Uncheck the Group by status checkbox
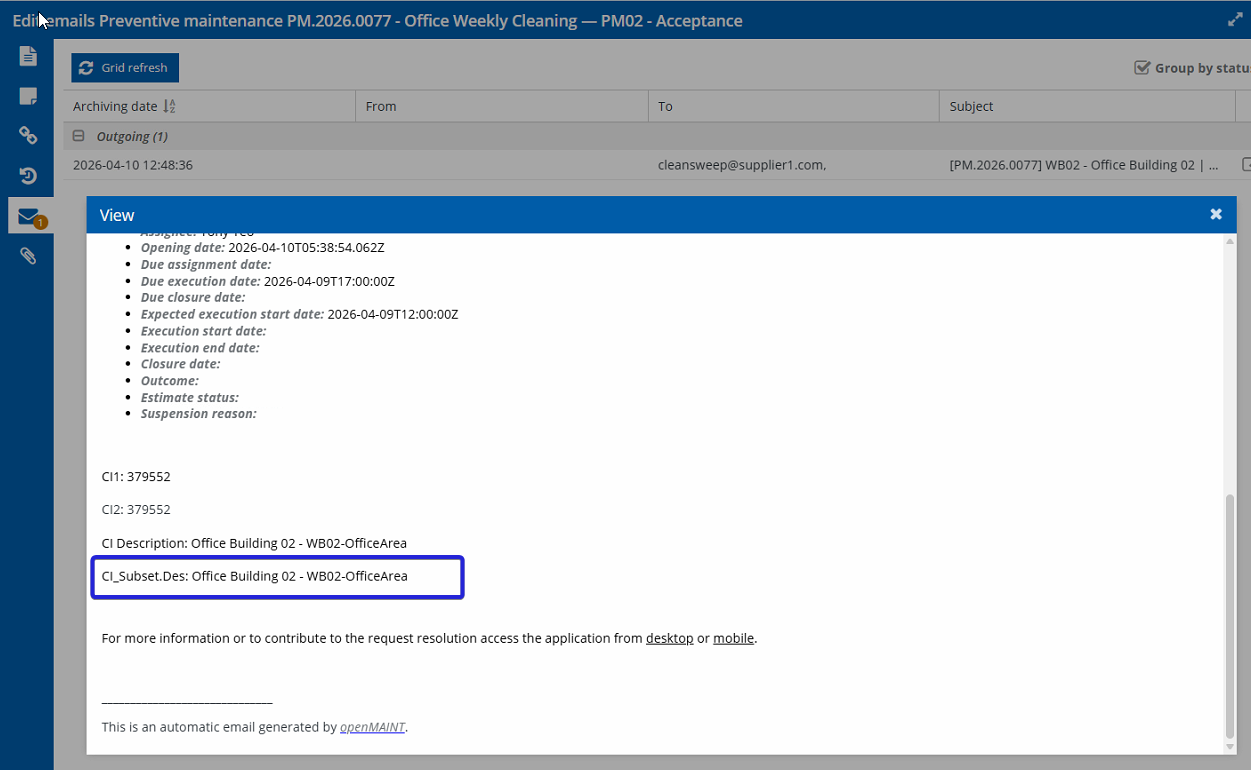 point(1142,68)
